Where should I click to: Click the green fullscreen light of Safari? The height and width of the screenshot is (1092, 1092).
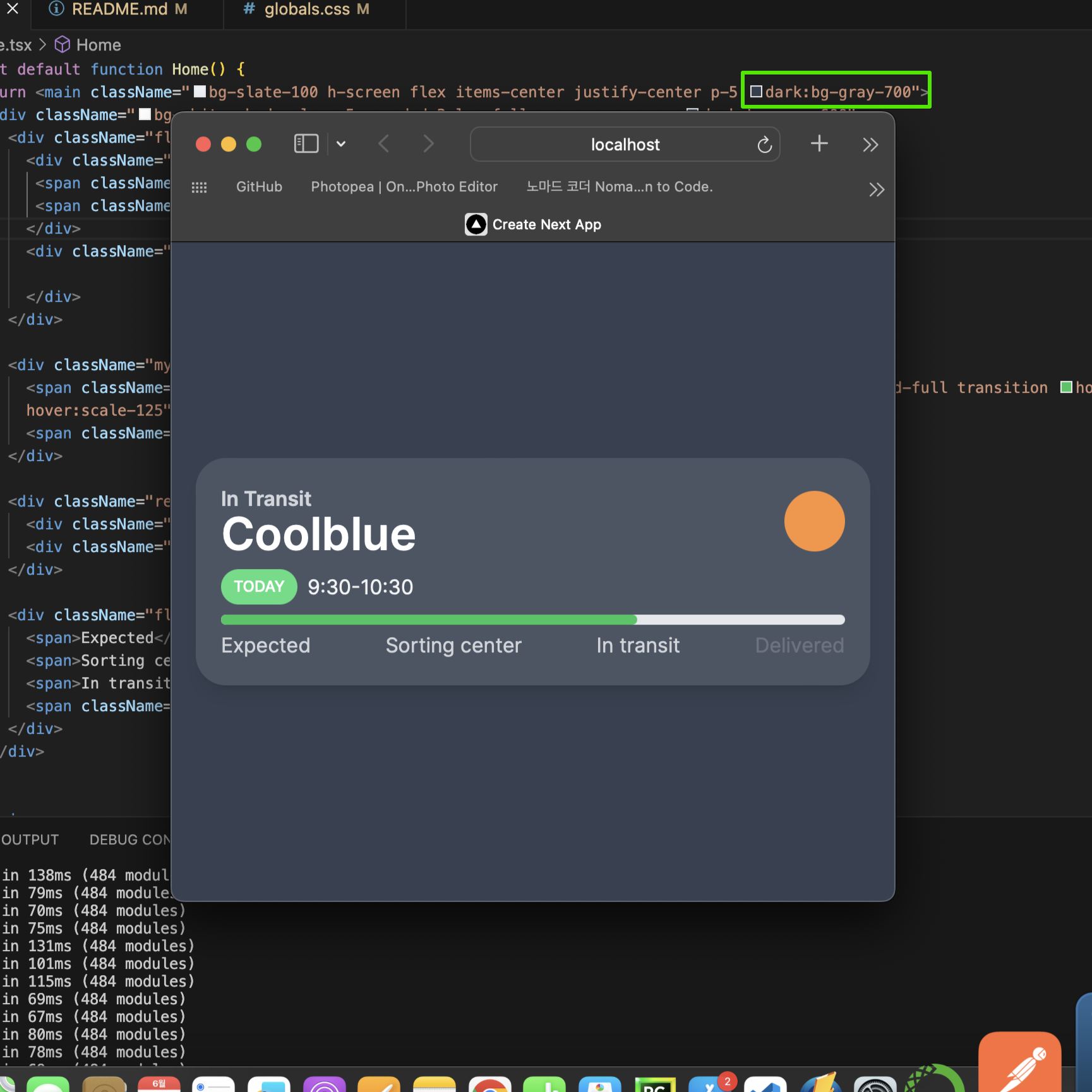click(254, 144)
